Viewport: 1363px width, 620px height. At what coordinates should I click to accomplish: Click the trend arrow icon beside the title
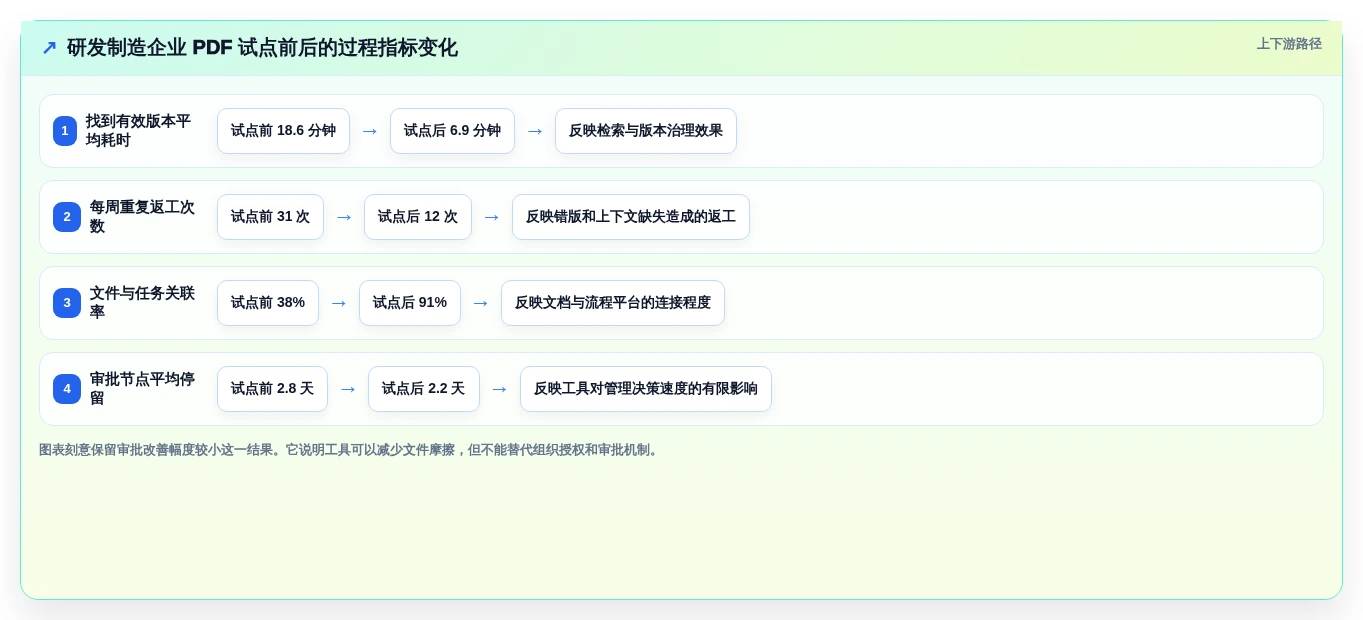tap(49, 48)
